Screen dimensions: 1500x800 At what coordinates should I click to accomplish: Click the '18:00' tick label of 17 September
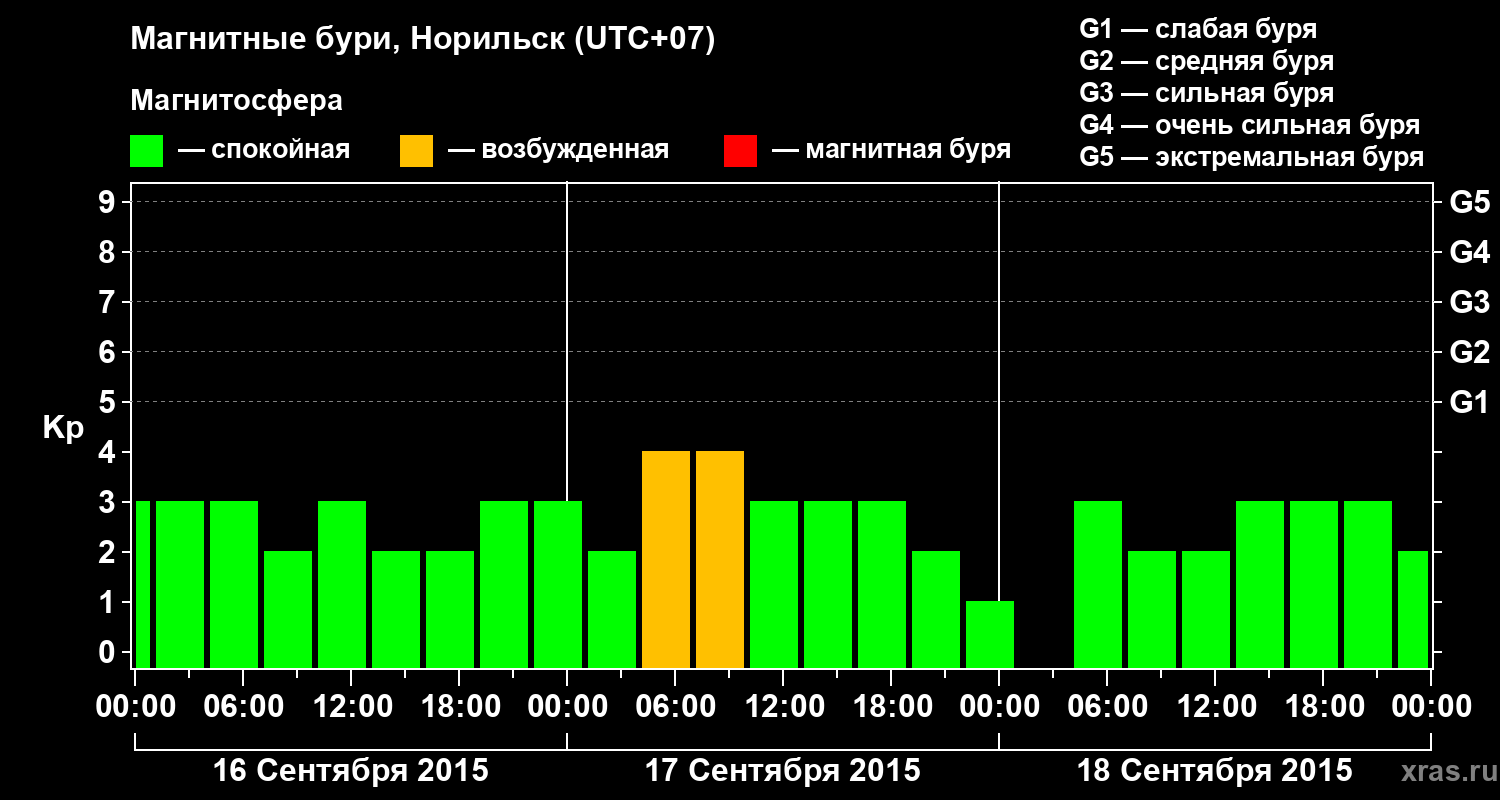click(x=891, y=707)
